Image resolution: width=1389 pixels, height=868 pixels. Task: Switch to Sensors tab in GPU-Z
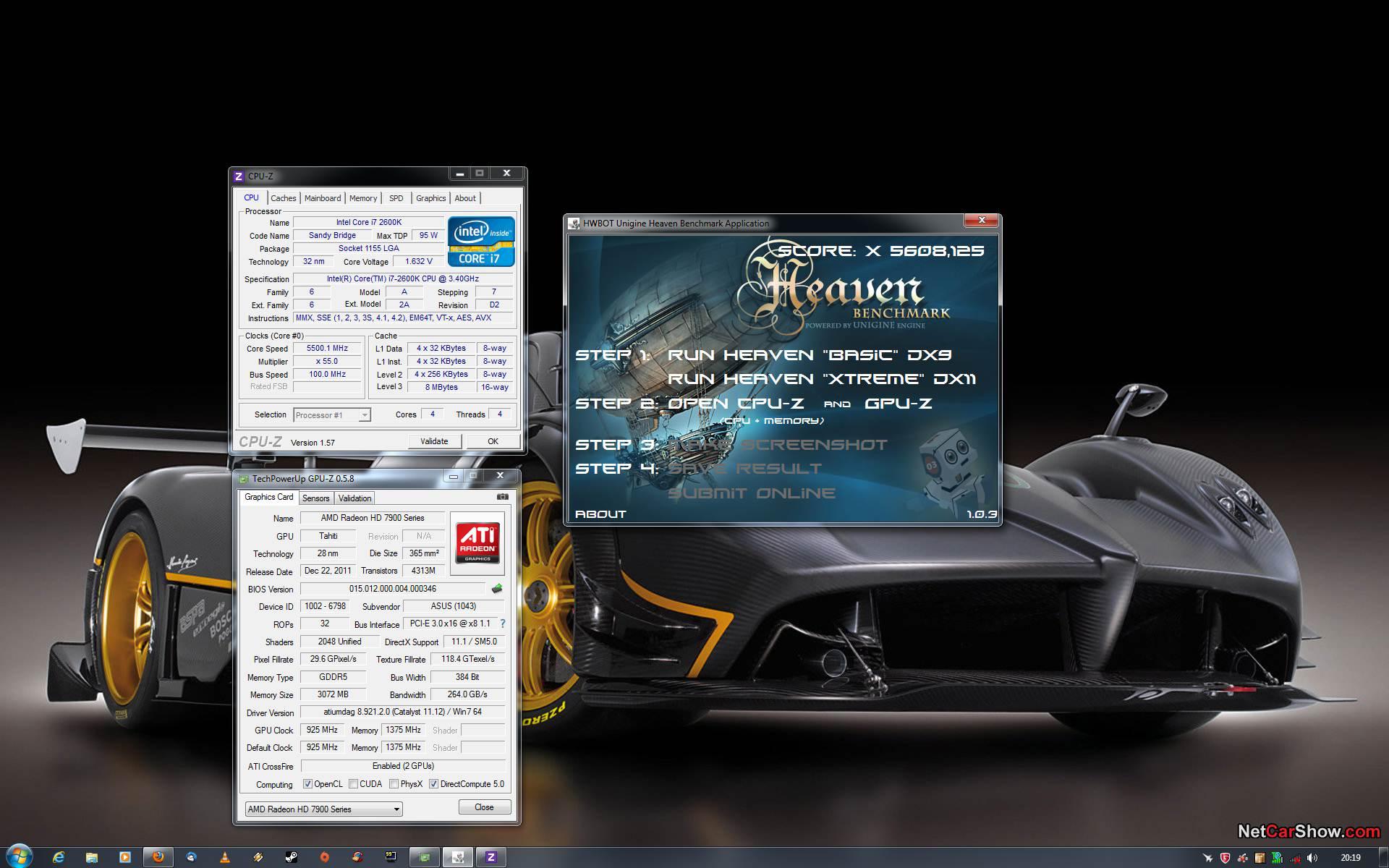click(x=315, y=498)
